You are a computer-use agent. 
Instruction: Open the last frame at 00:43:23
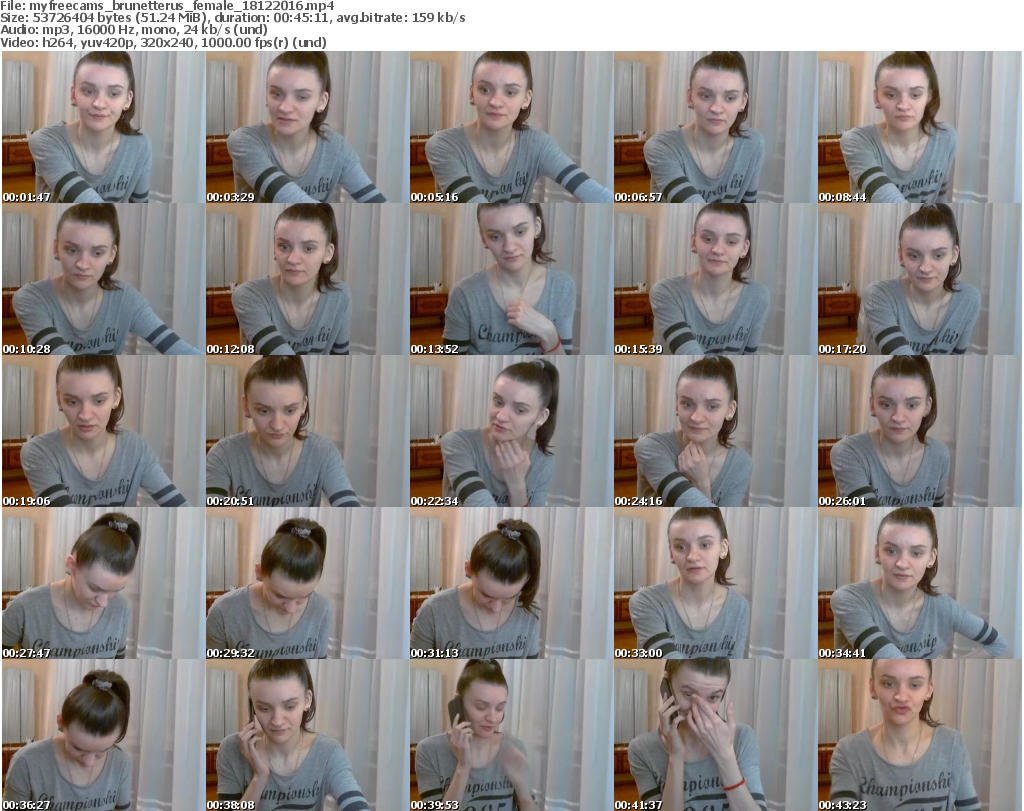click(x=919, y=735)
